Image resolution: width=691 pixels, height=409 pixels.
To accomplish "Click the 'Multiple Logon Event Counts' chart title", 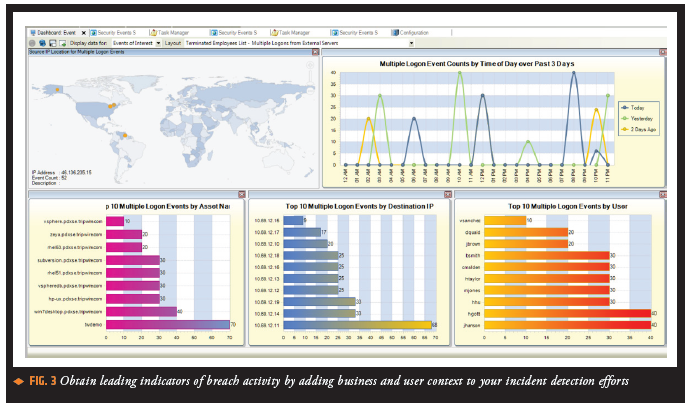I will point(477,64).
